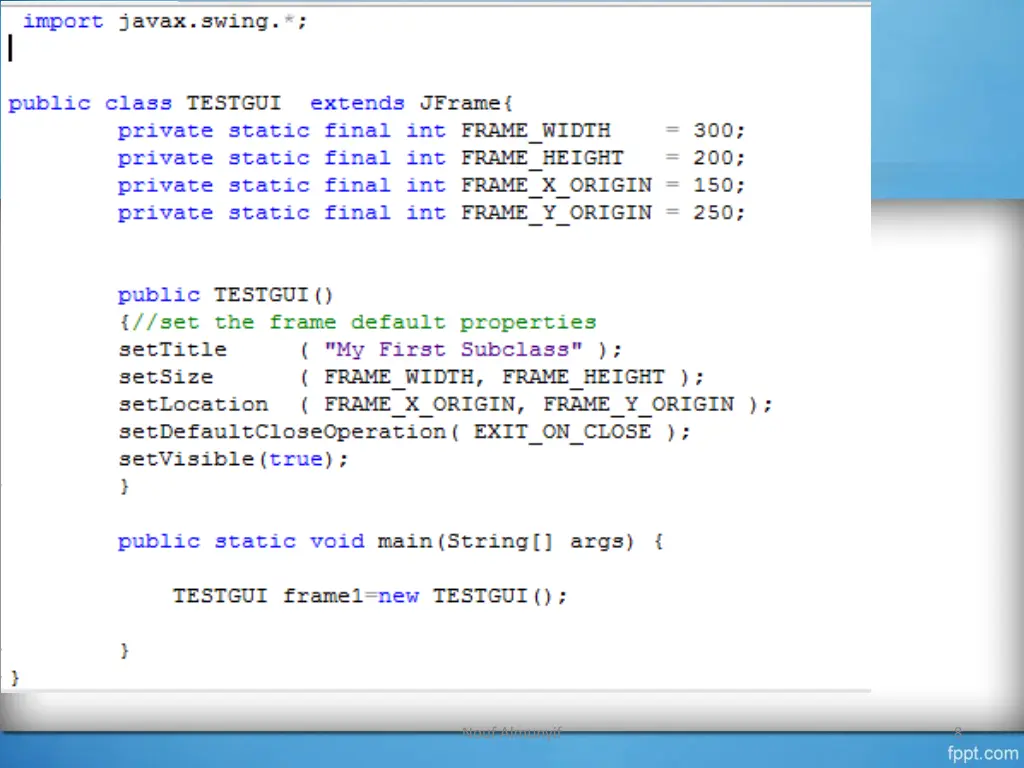
Task: Click the 'import javax.swing.*;' line
Action: tap(165, 22)
